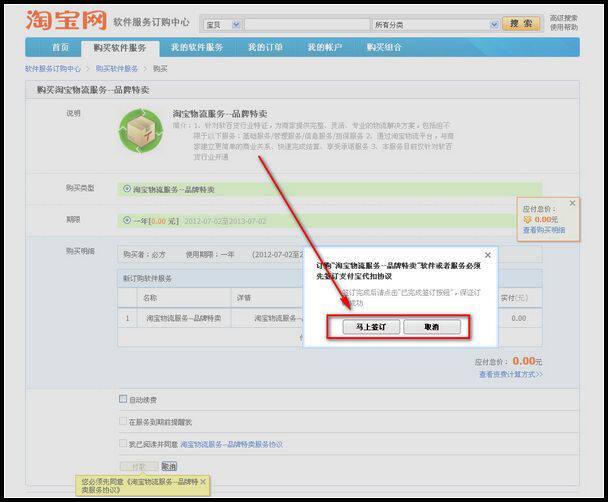Click 软件服务订购中心 breadcrumb link
Viewport: 608px width, 502px height.
click(53, 69)
